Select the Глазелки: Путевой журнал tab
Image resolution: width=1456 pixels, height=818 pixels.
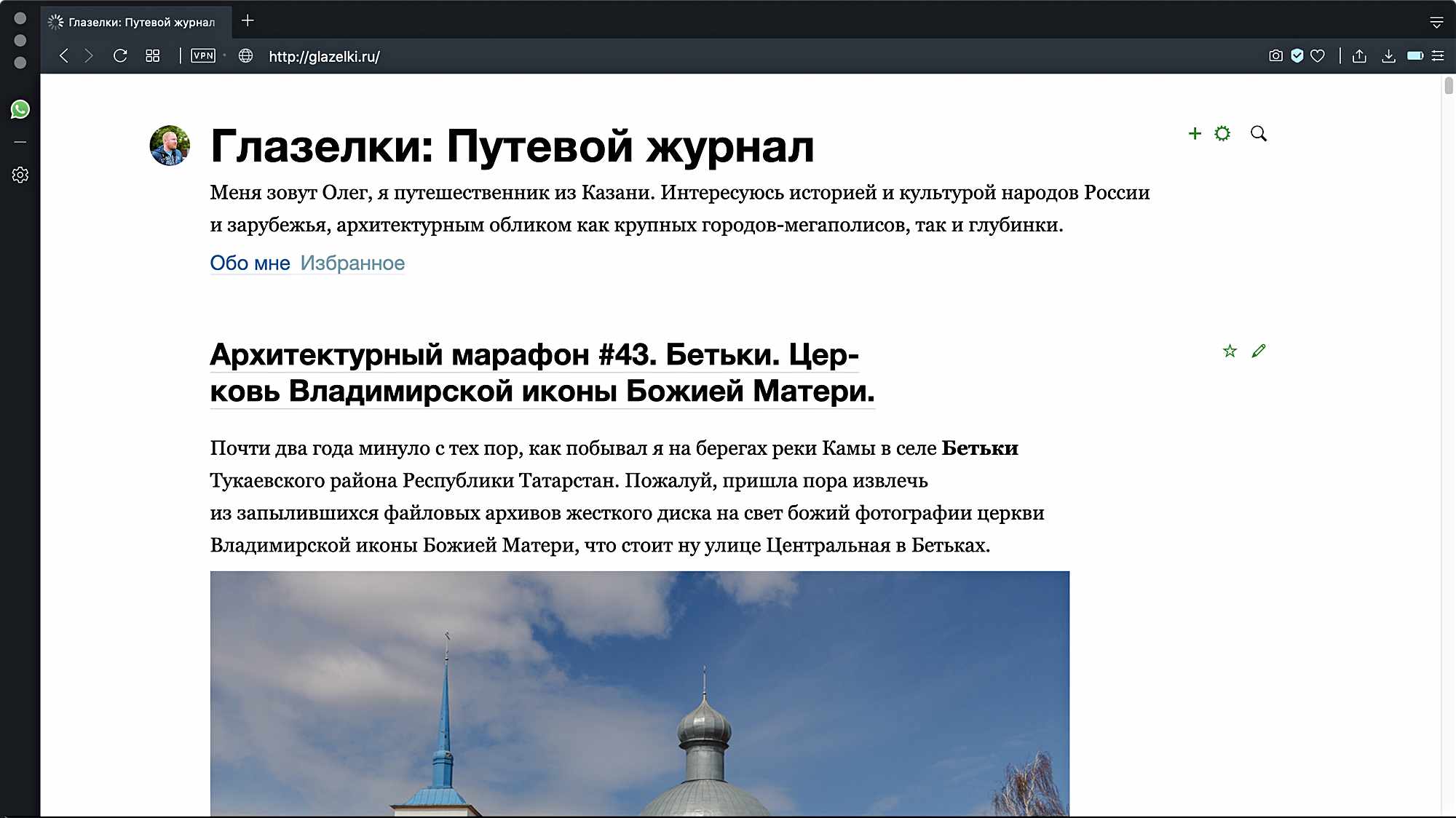click(136, 23)
